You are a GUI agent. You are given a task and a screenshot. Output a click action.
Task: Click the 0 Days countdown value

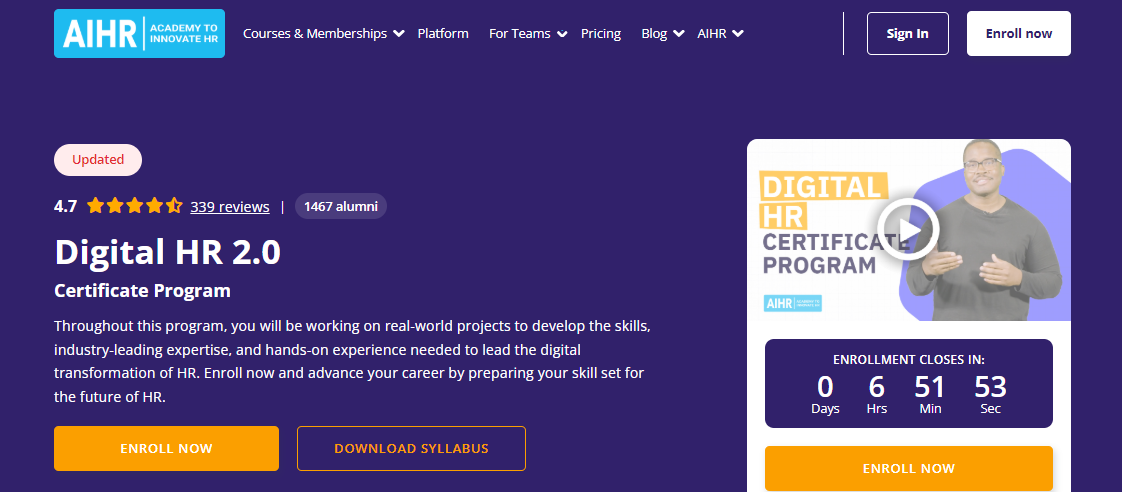[825, 395]
